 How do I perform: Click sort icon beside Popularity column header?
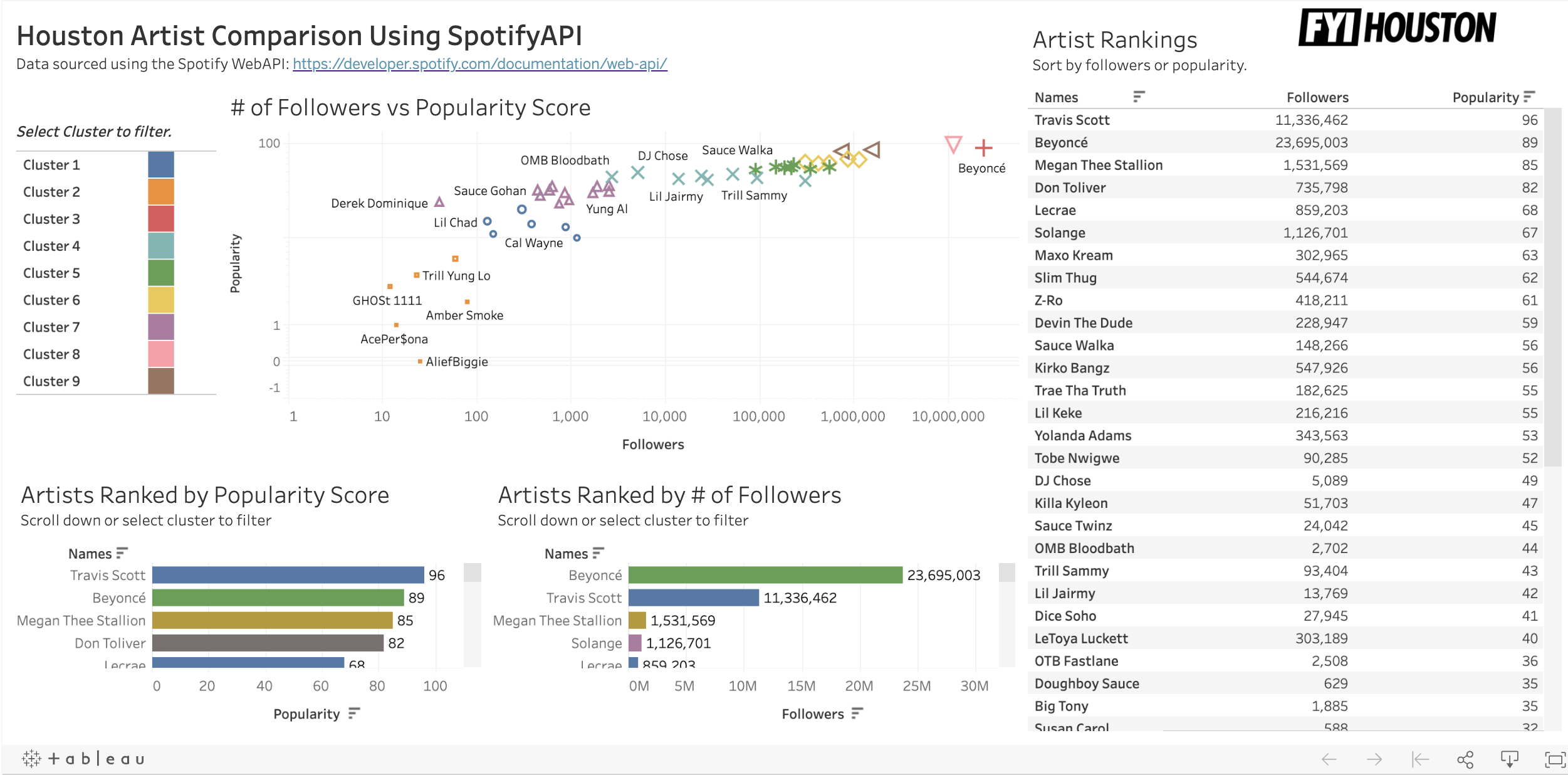pos(1529,97)
